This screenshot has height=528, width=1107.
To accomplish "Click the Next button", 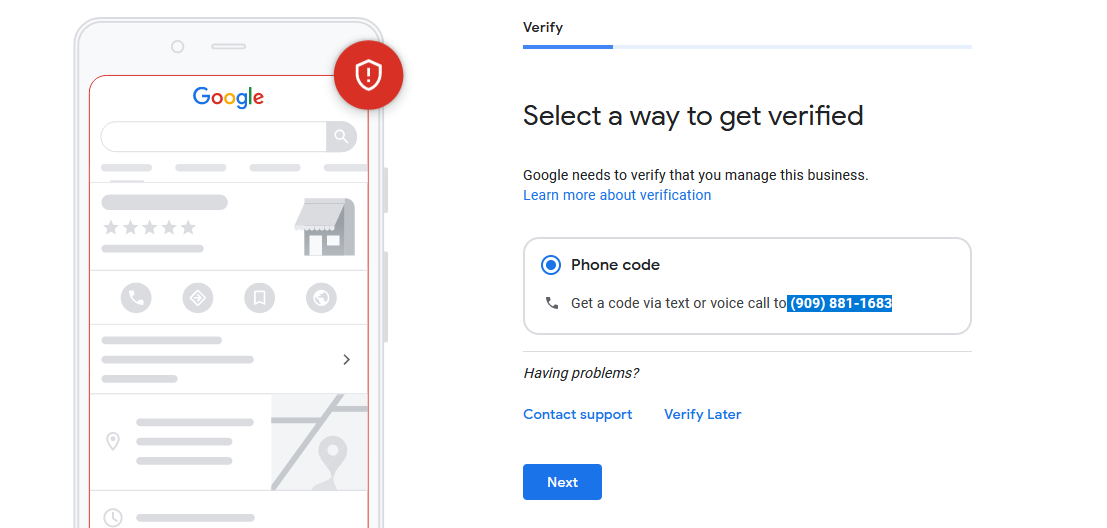I will click(563, 482).
